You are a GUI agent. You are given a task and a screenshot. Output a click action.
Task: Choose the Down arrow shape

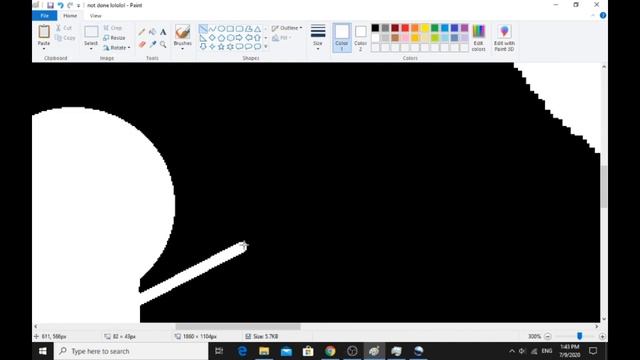[x=203, y=47]
